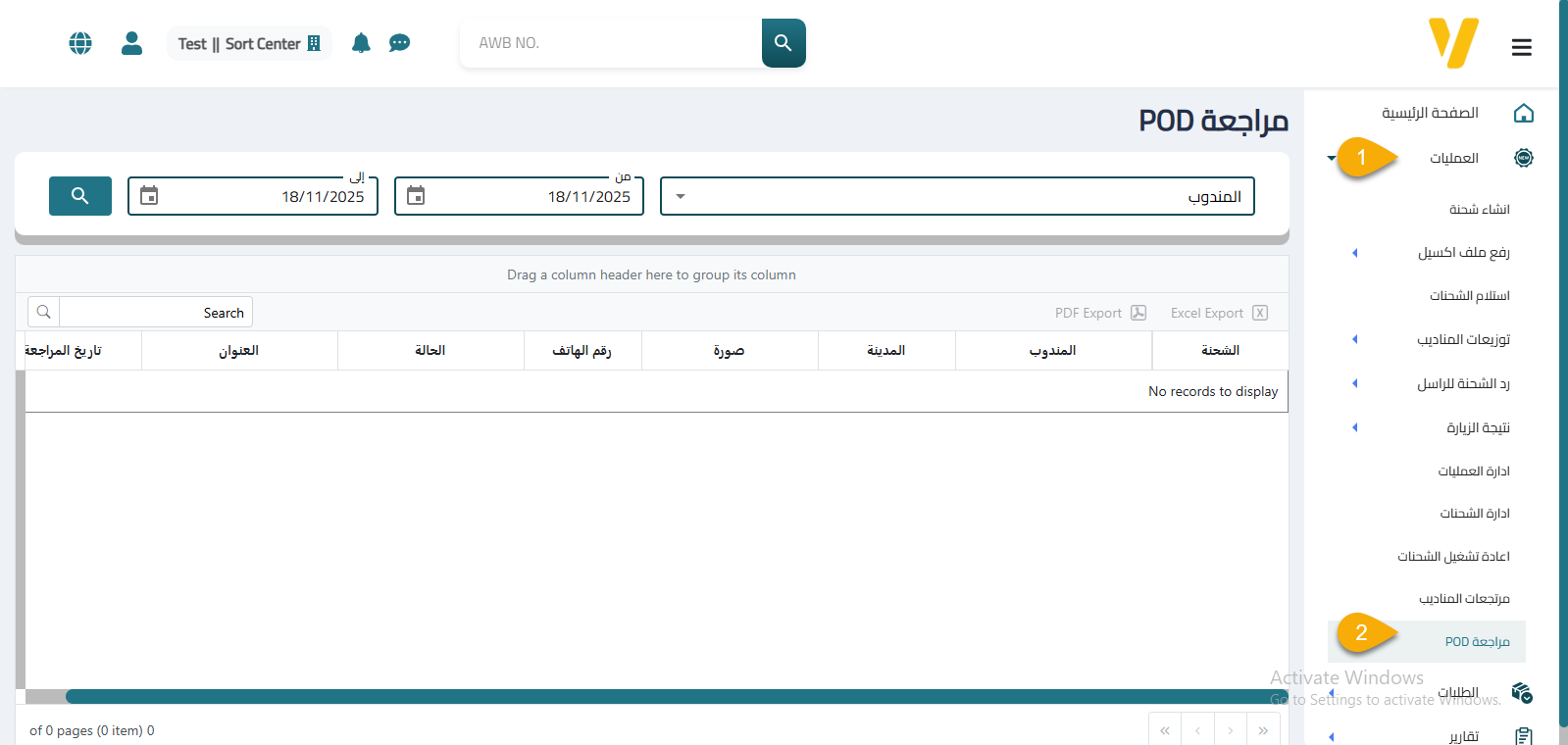Screen dimensions: 1568x745
Task: Collapse the العمليات menu arrow
Action: tap(1332, 158)
